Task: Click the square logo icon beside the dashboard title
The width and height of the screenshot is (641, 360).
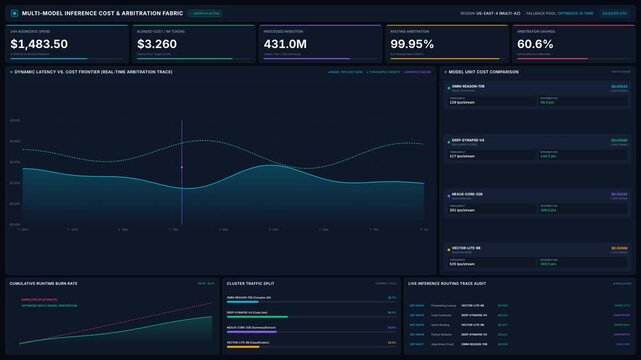Action: tap(14, 13)
